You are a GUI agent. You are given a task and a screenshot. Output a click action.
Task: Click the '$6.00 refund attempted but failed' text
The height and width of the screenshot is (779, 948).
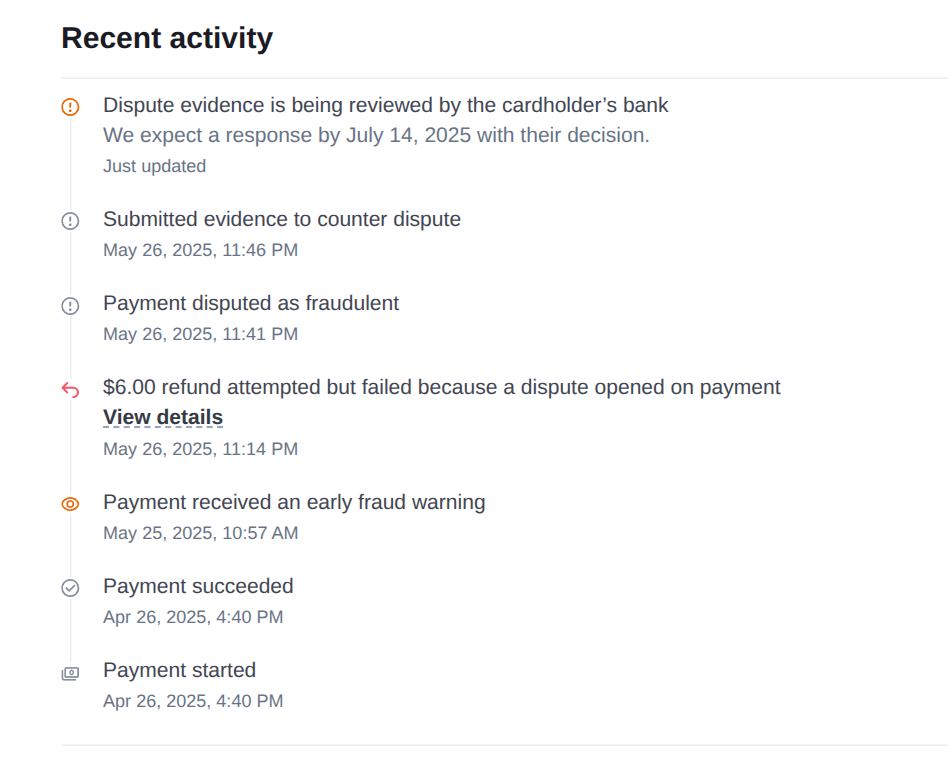[441, 387]
